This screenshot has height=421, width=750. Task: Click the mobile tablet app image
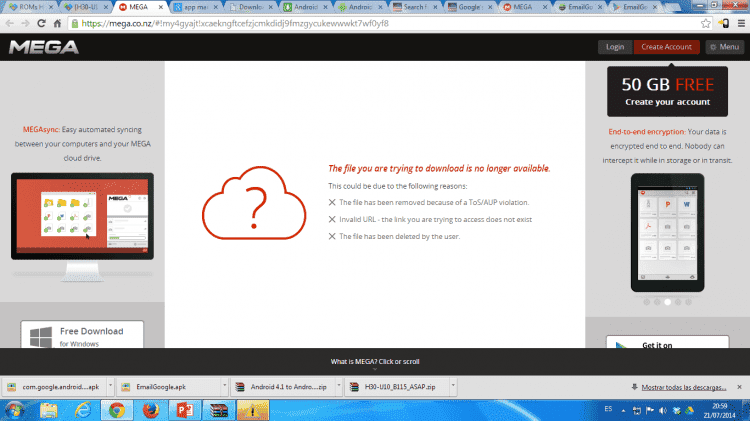point(667,233)
